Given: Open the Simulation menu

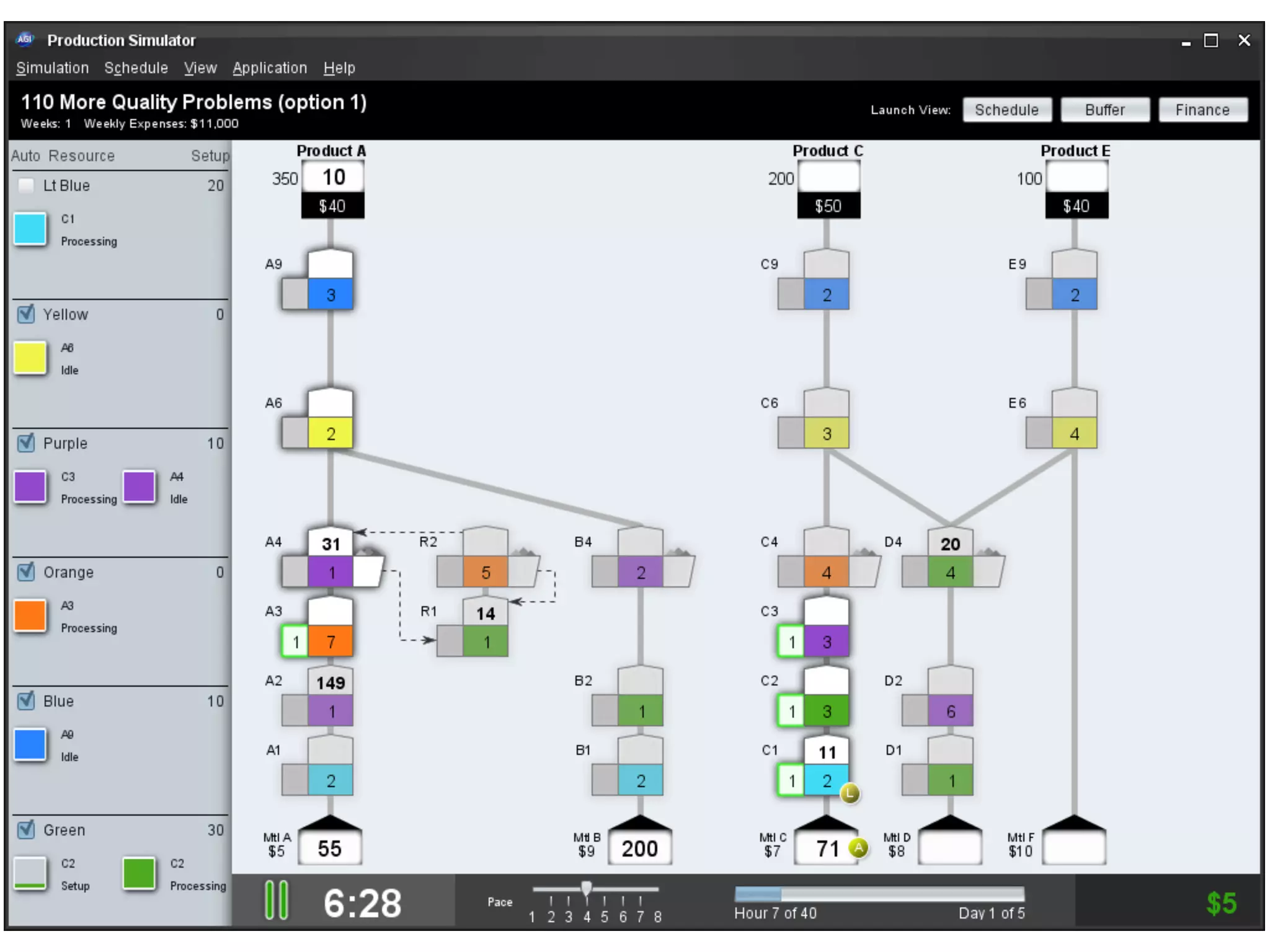Looking at the screenshot, I should 52,68.
